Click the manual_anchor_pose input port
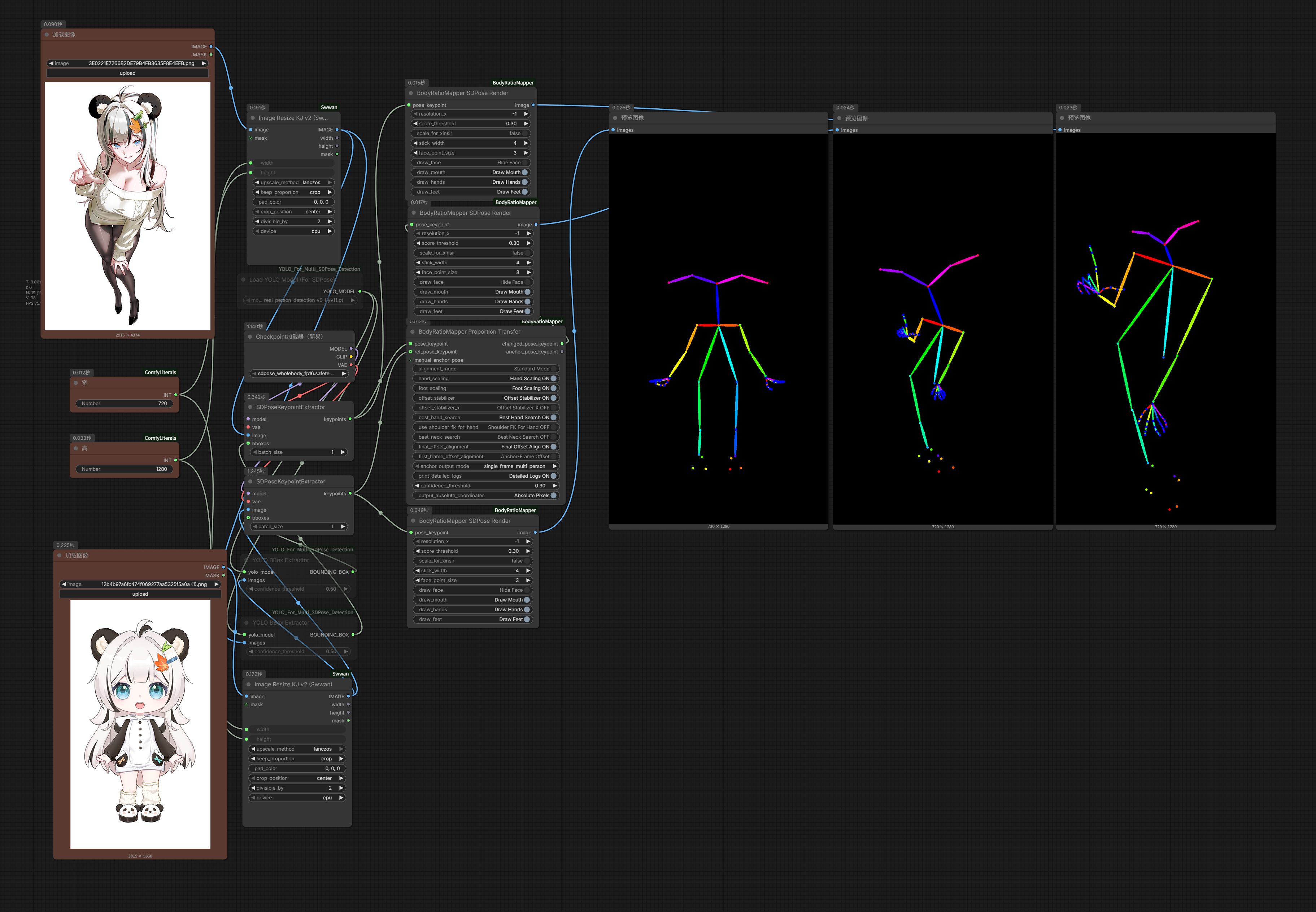This screenshot has width=1316, height=912. 410,360
